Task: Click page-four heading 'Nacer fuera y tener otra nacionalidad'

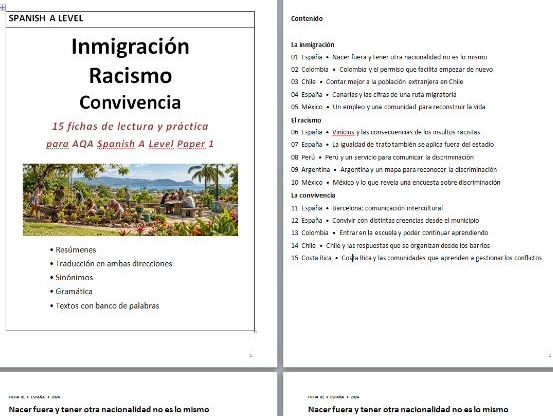Action: 408,410
